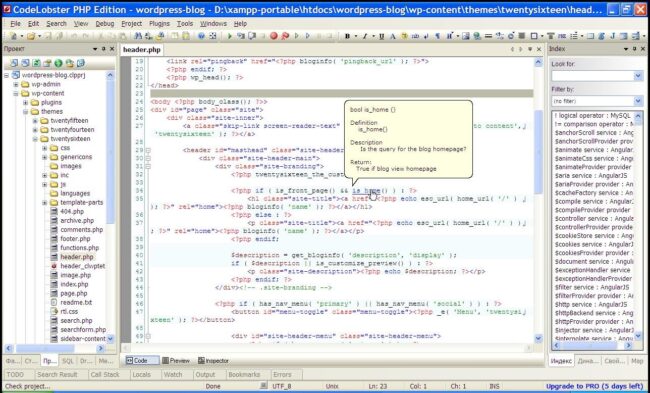Apply Italic formatting with the I icon
This screenshot has width=650, height=393.
pos(365,36)
